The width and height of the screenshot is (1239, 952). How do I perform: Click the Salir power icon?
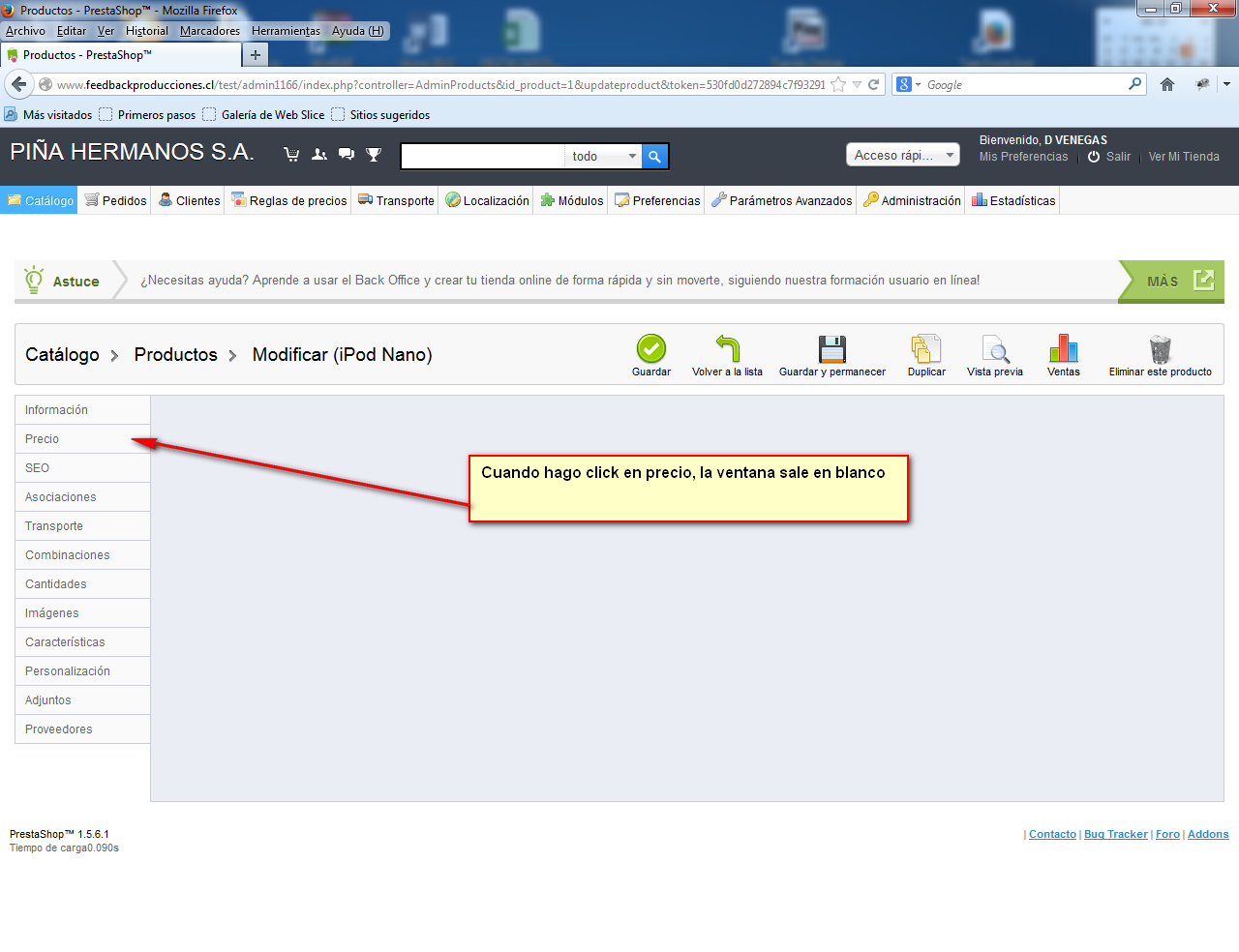pos(1094,157)
